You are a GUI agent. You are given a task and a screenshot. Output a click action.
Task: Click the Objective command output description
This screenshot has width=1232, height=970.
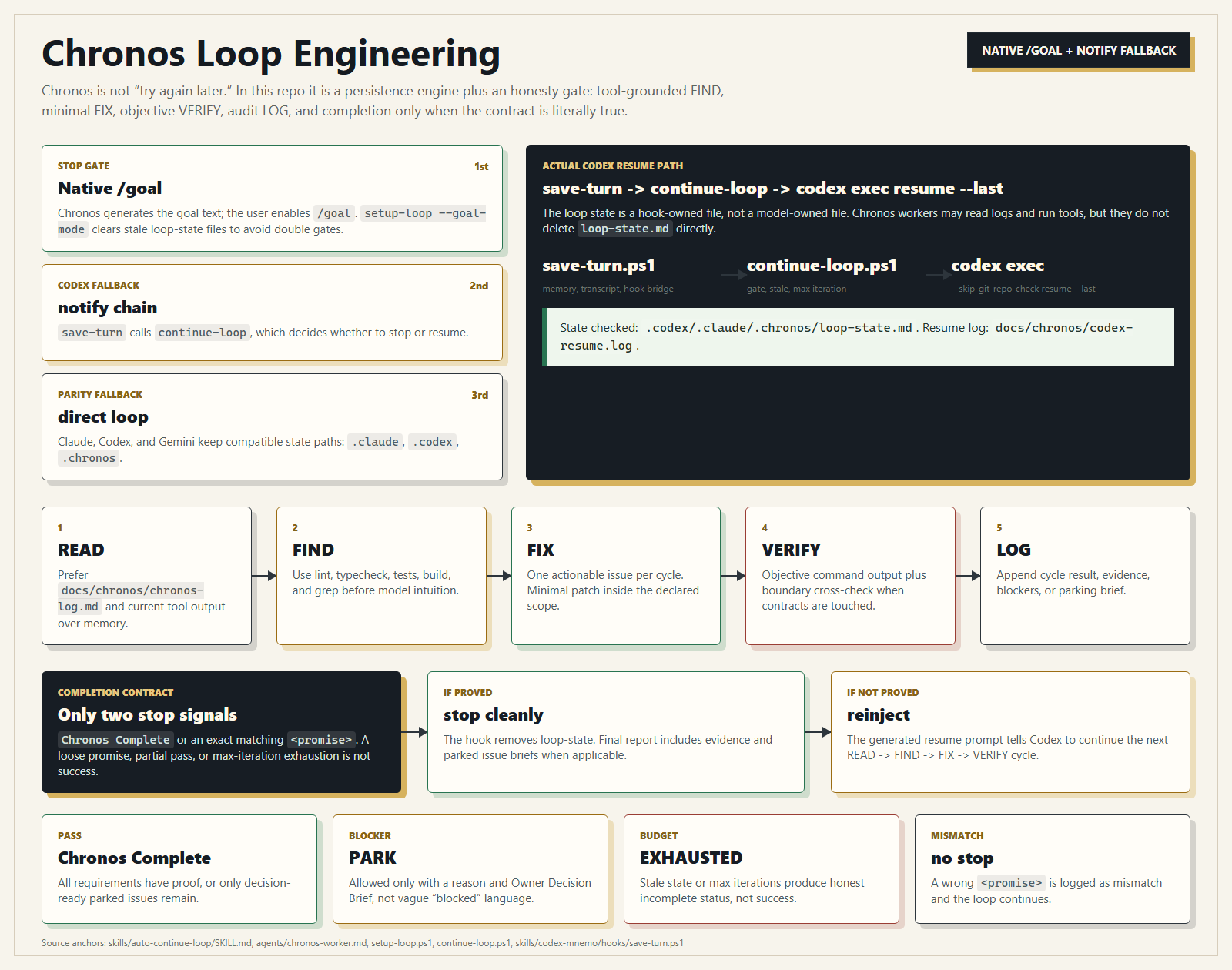[x=844, y=590]
